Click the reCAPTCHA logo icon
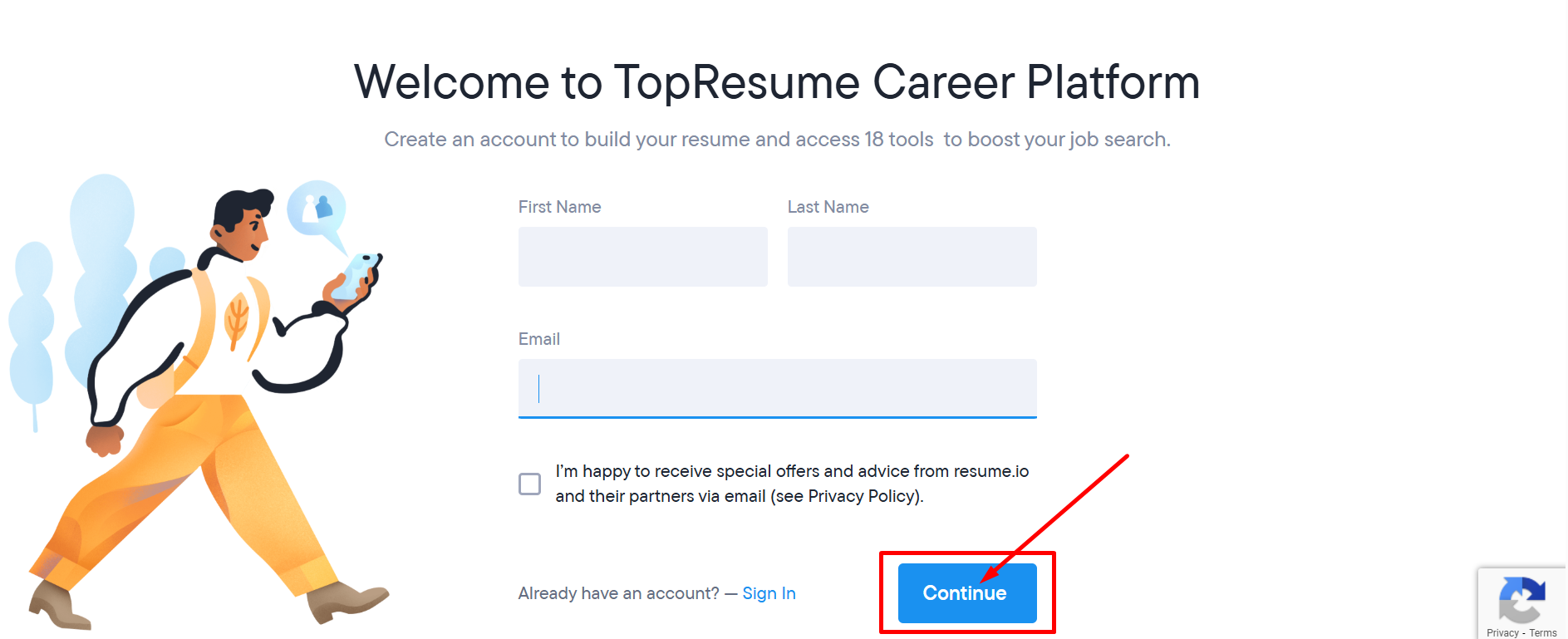 (x=1521, y=600)
